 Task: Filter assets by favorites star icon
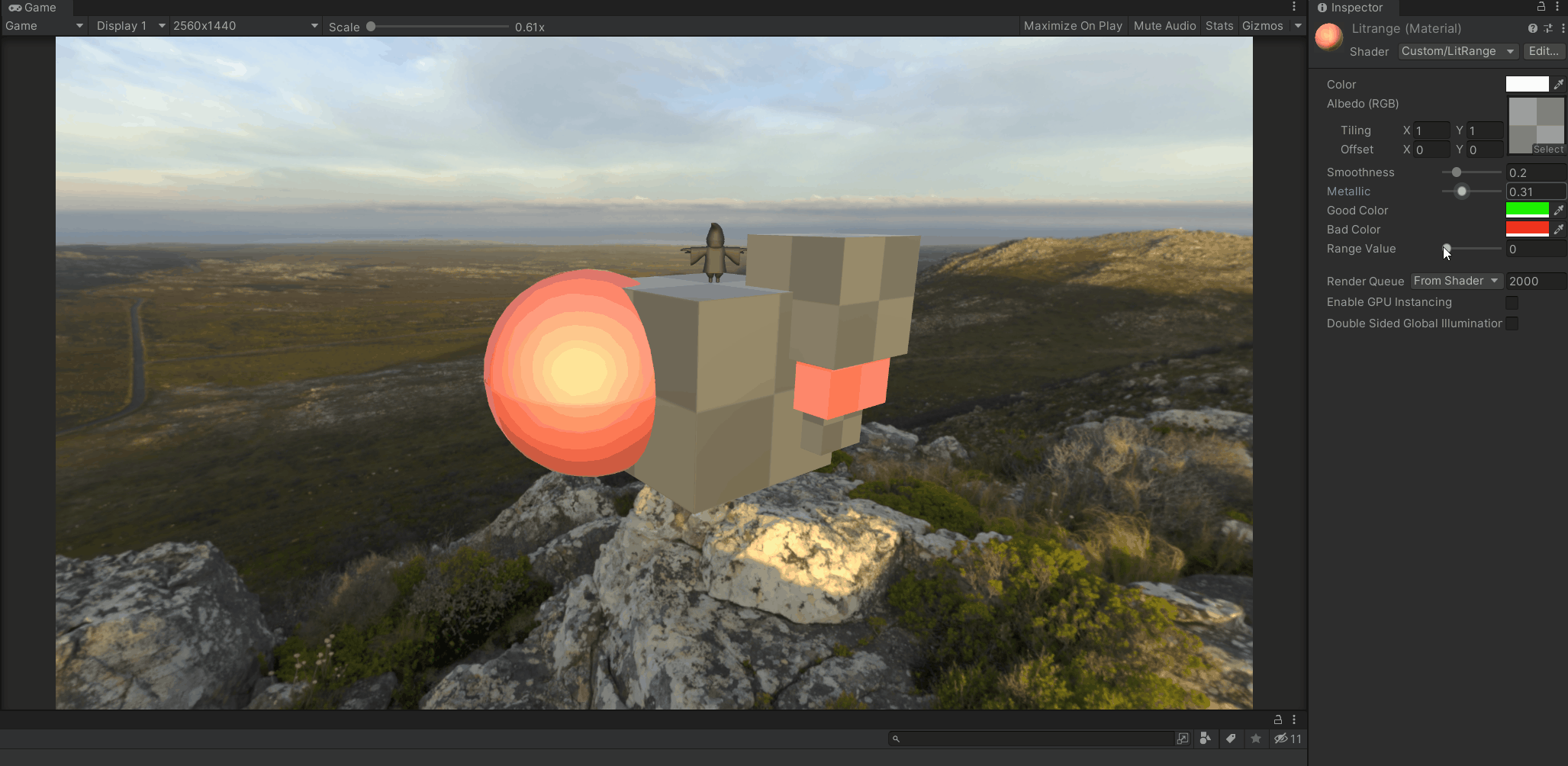[1256, 739]
